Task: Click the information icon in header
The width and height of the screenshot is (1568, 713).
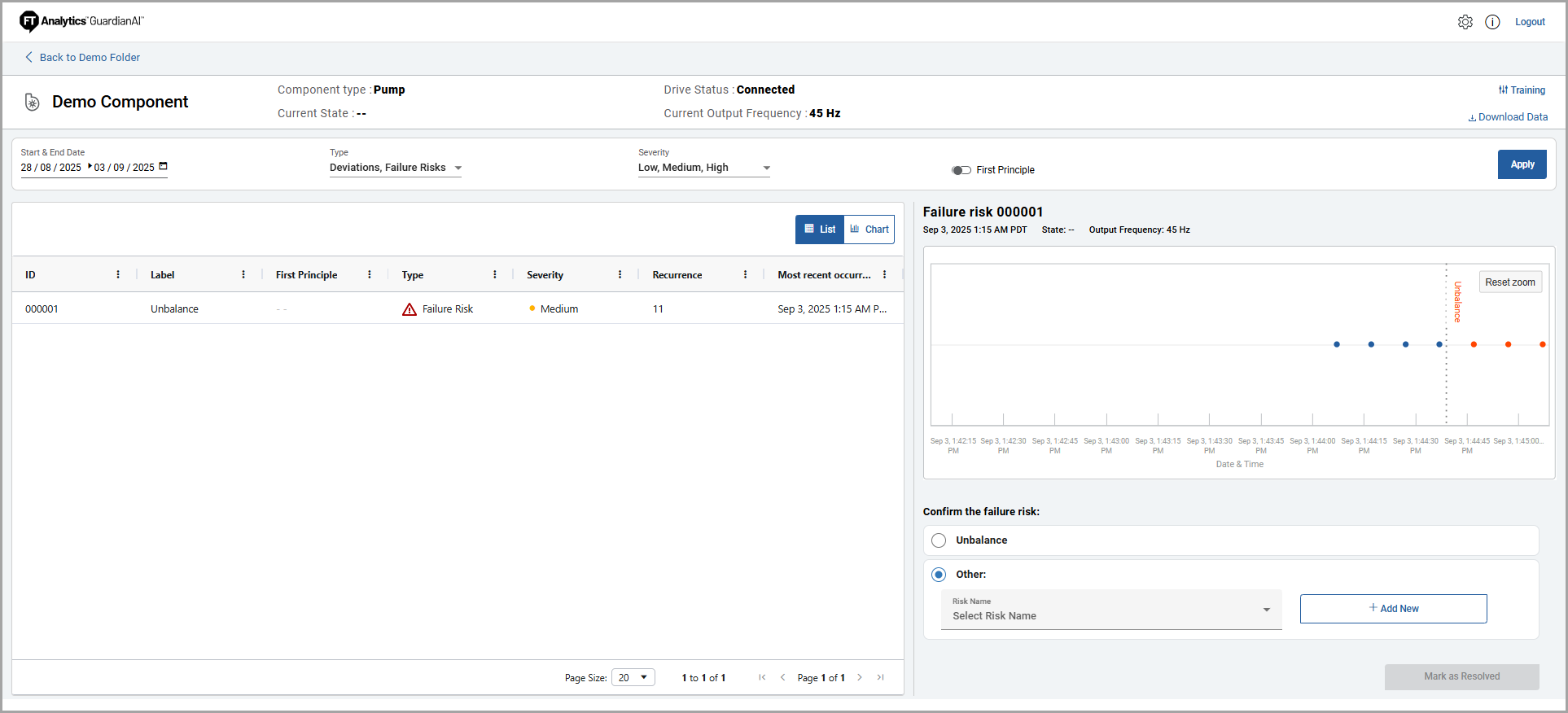Action: tap(1492, 22)
